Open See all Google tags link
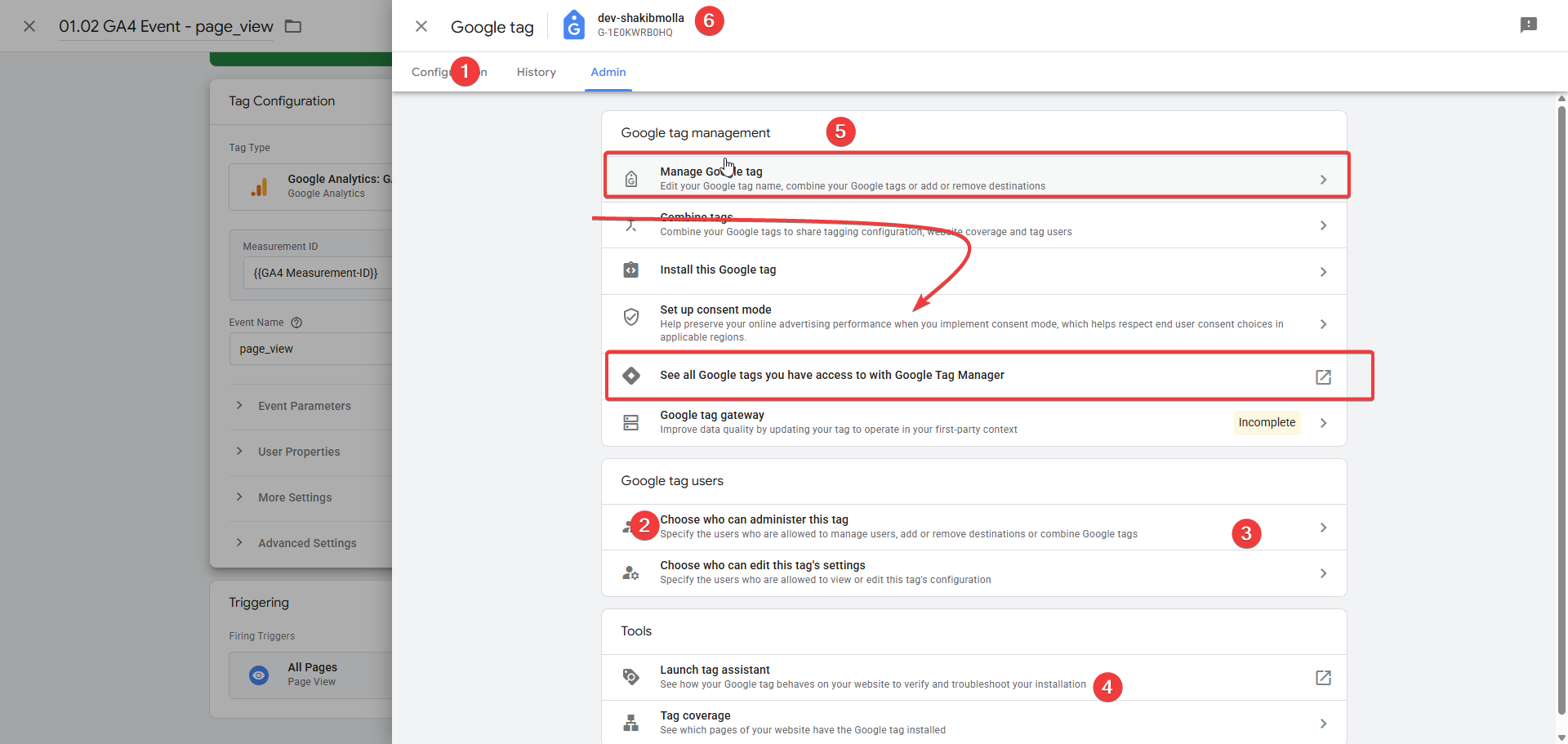1568x744 pixels. 974,376
